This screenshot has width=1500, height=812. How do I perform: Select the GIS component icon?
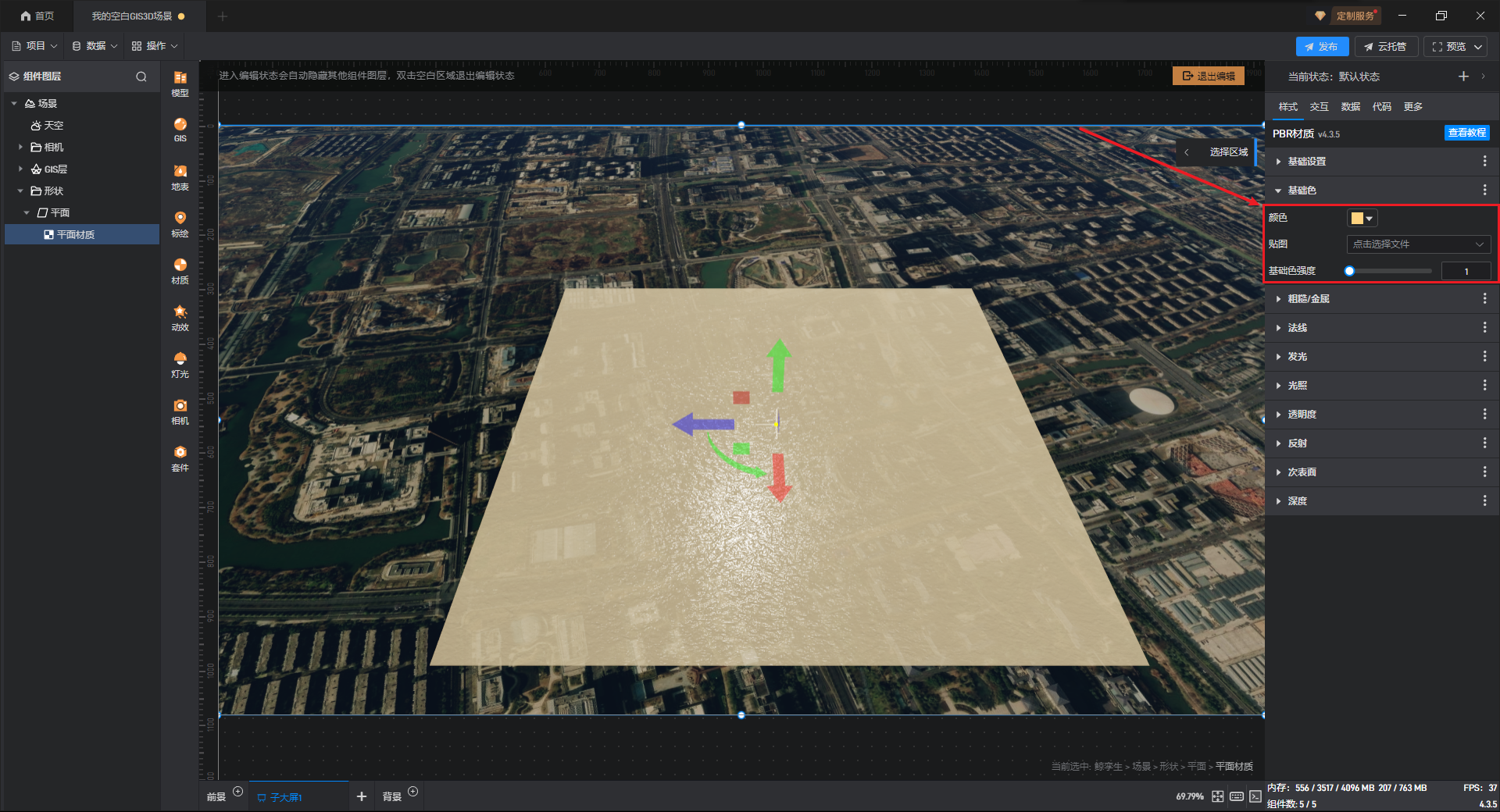(180, 129)
